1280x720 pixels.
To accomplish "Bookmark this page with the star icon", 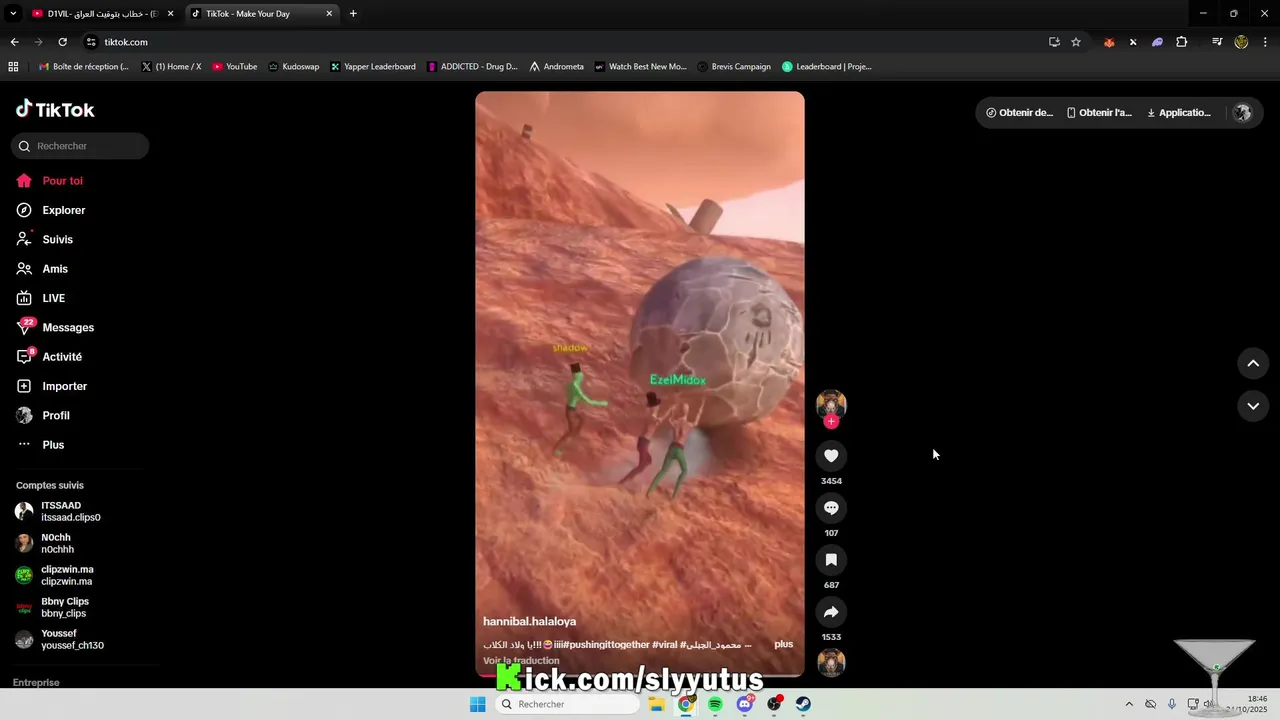I will [x=1076, y=42].
